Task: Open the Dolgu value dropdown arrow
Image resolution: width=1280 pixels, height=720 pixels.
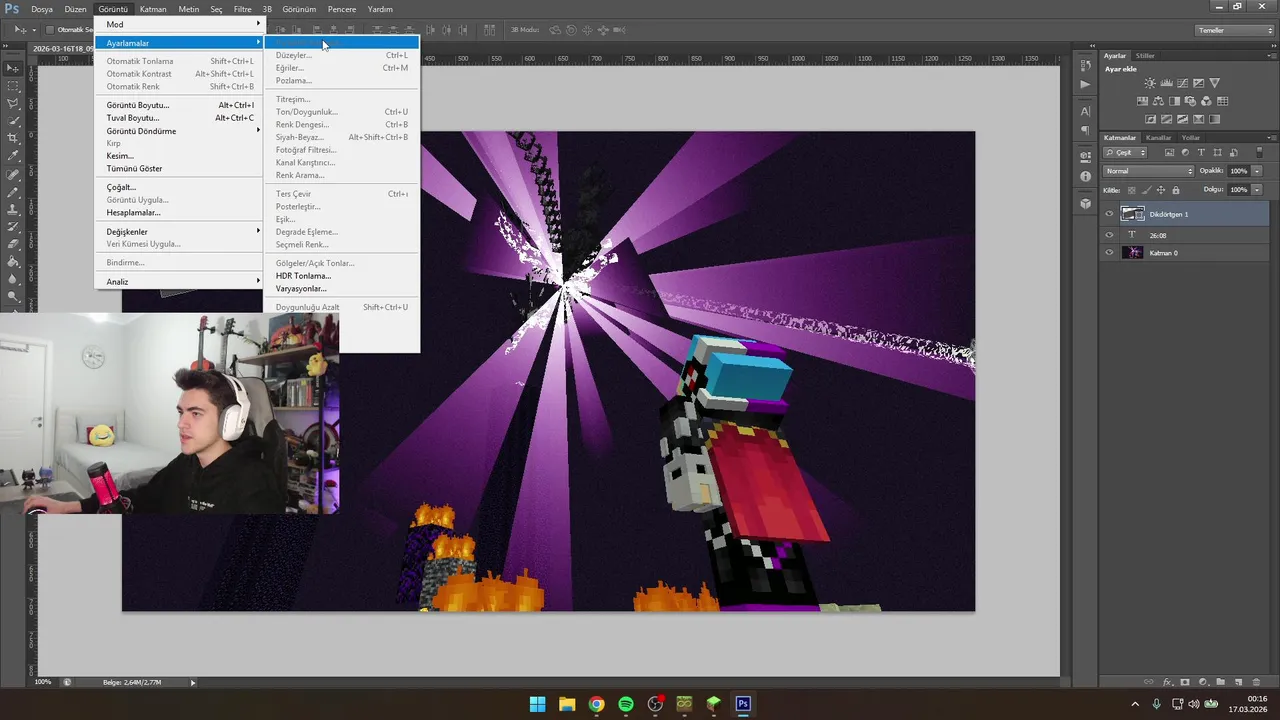Action: coord(1257,189)
